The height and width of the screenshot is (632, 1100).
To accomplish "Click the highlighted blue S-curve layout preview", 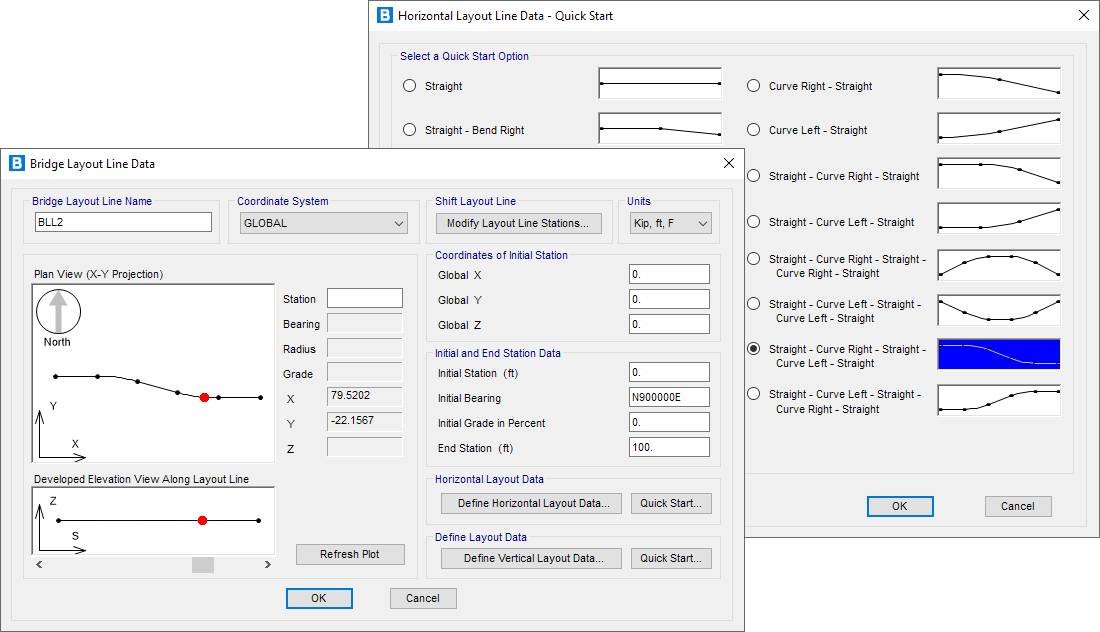I will [x=998, y=354].
